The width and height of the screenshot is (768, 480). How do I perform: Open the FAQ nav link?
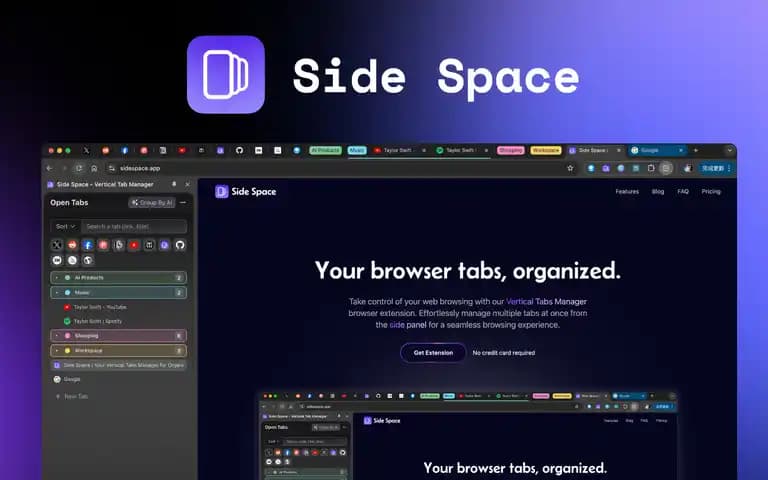[x=683, y=192]
